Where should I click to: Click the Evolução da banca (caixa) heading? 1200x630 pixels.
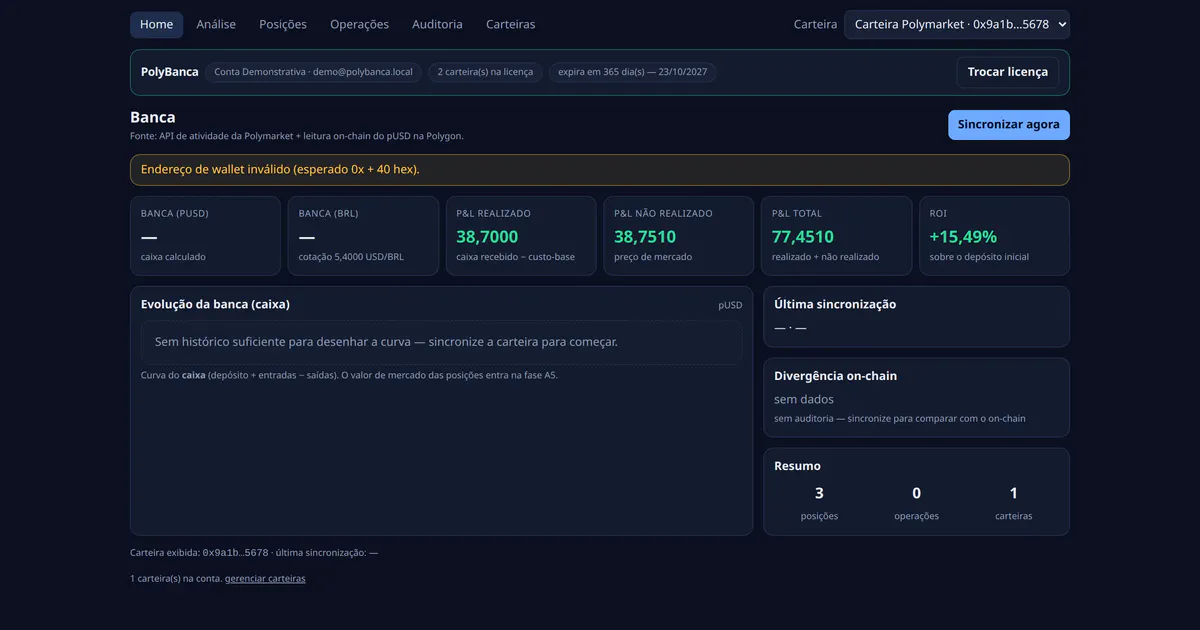(215, 304)
